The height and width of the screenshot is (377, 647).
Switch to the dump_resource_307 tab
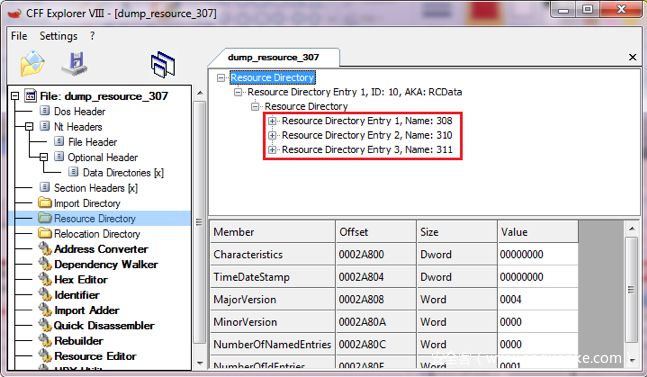(274, 57)
